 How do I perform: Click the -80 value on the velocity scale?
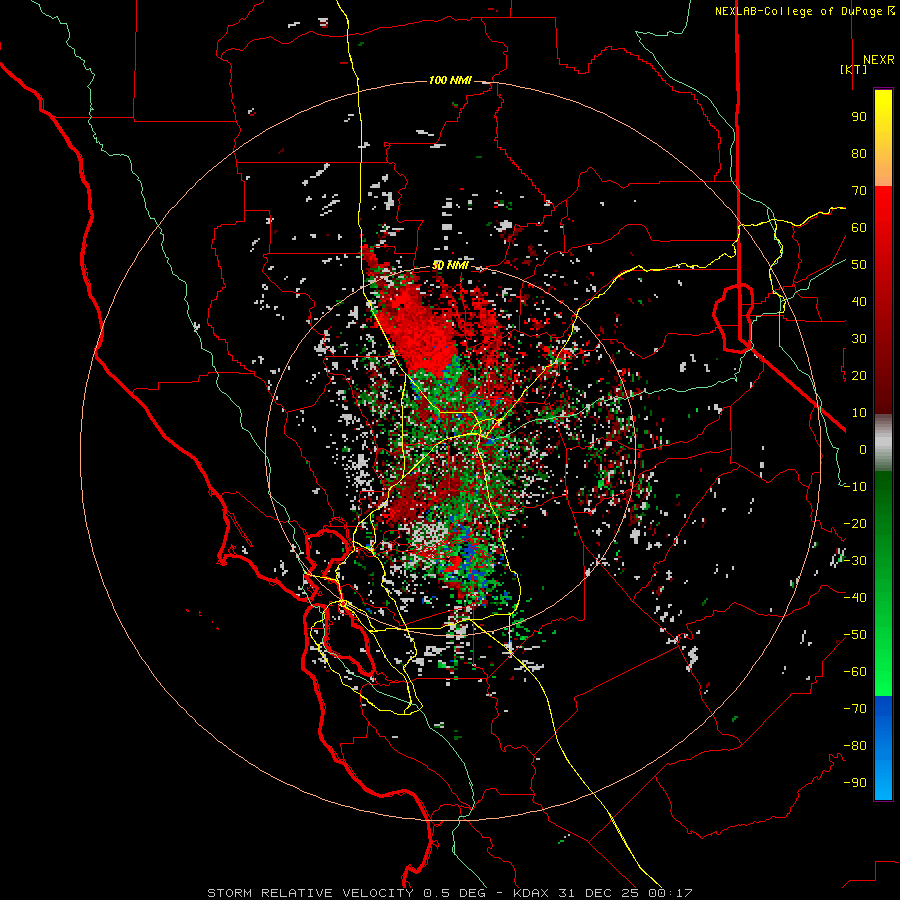(855, 746)
